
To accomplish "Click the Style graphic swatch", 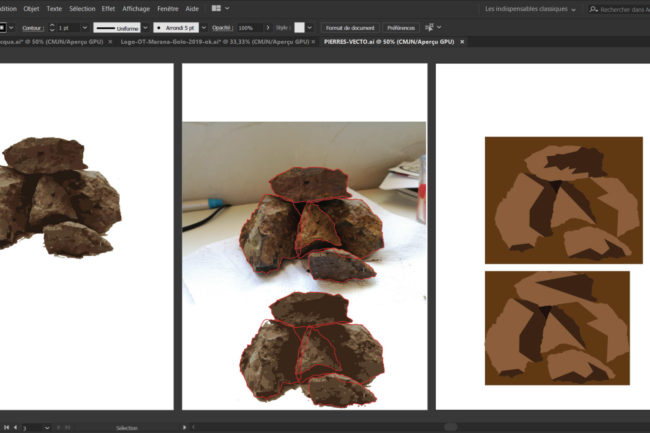I will click(299, 27).
